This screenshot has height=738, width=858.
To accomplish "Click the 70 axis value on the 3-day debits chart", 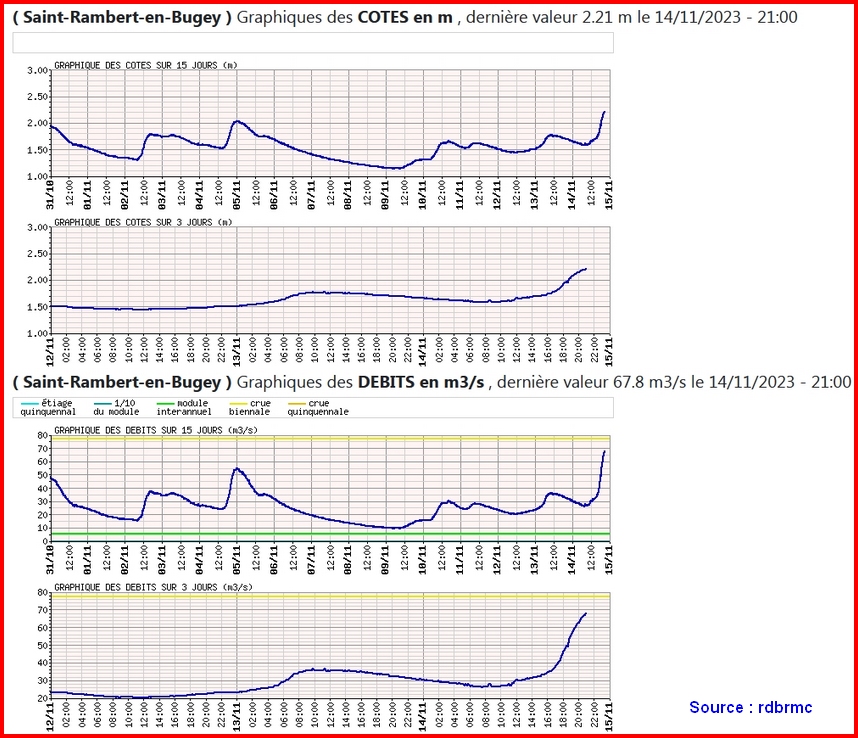I will pos(43,610).
